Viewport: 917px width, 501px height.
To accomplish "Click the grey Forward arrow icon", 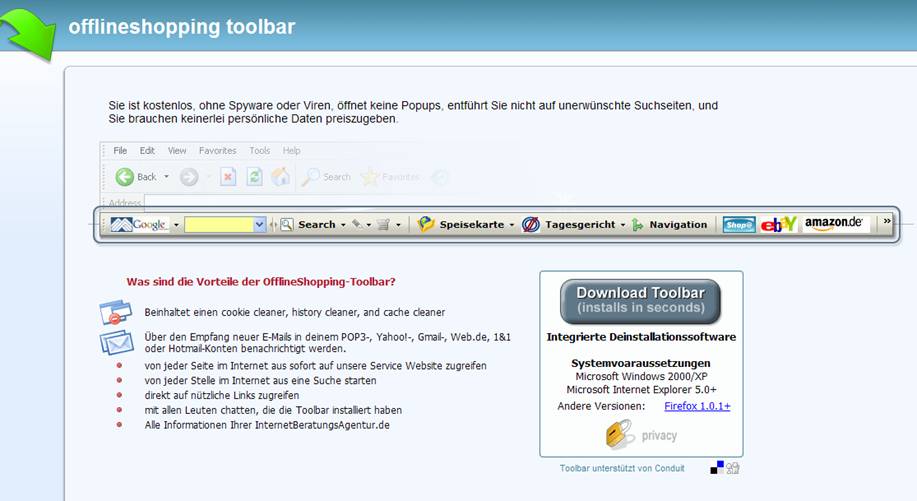I will (x=188, y=177).
